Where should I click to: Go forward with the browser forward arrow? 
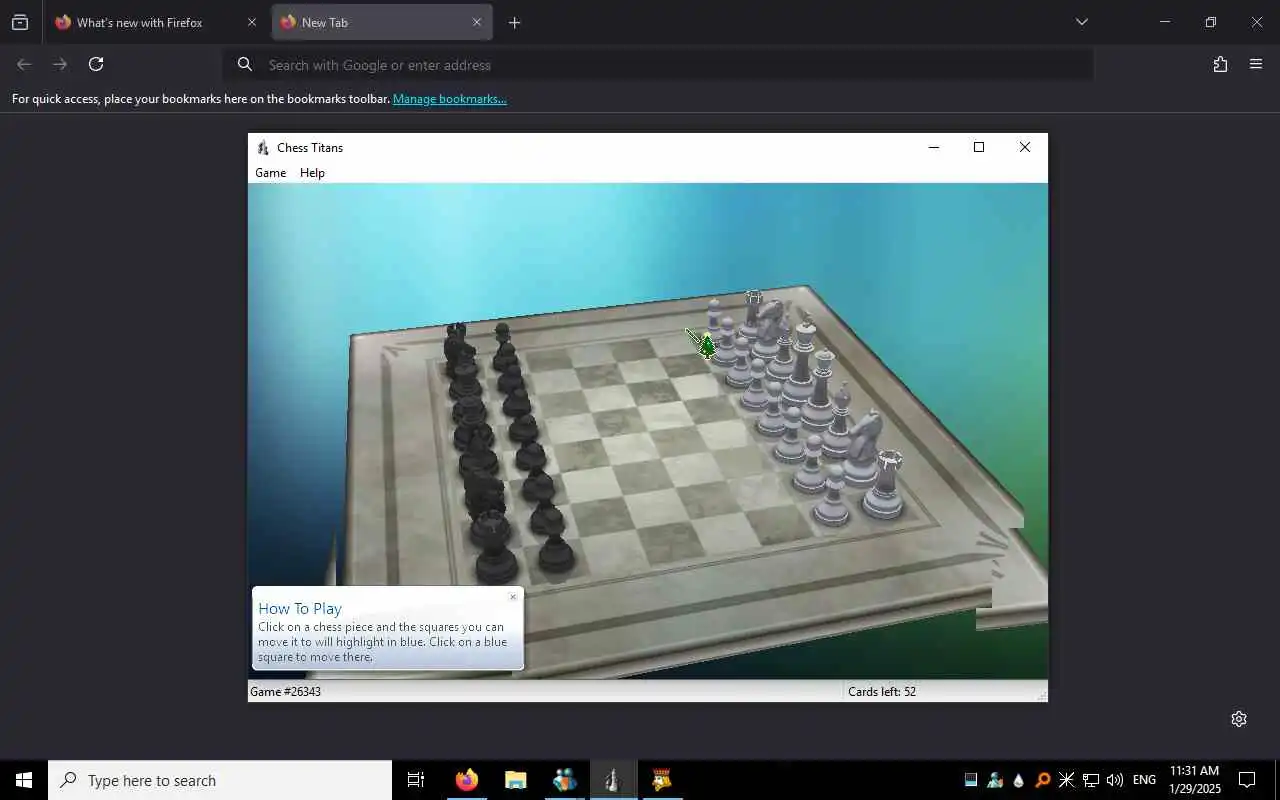click(60, 64)
